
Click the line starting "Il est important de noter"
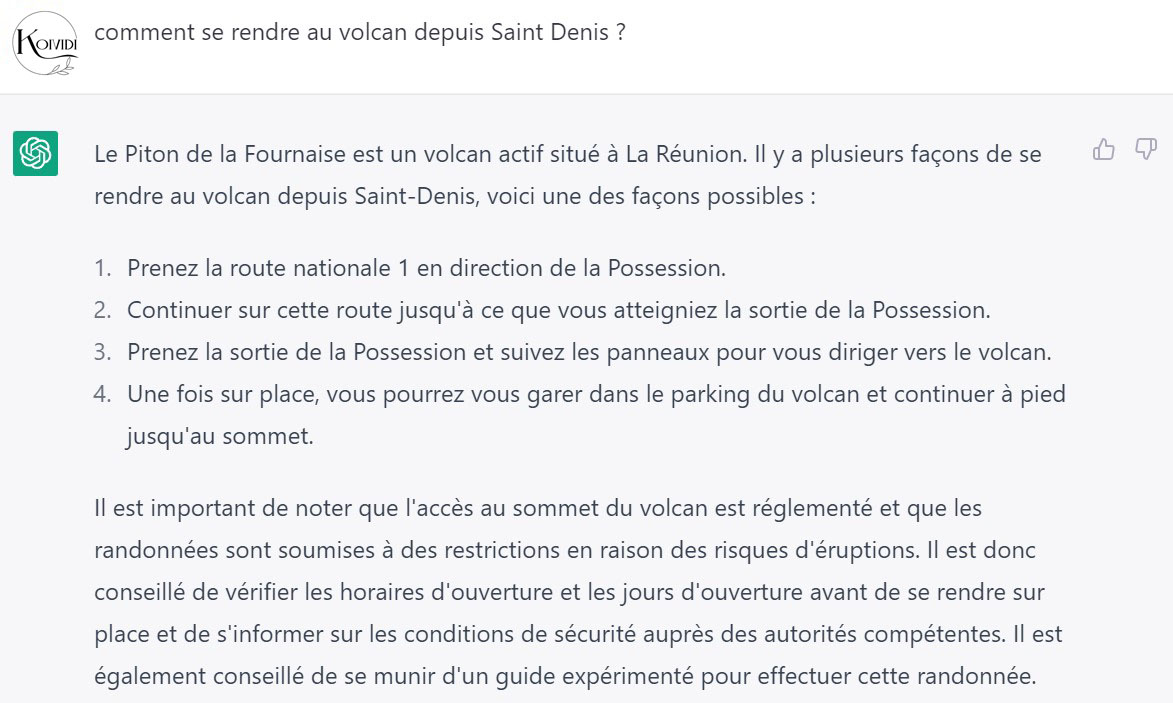point(538,508)
